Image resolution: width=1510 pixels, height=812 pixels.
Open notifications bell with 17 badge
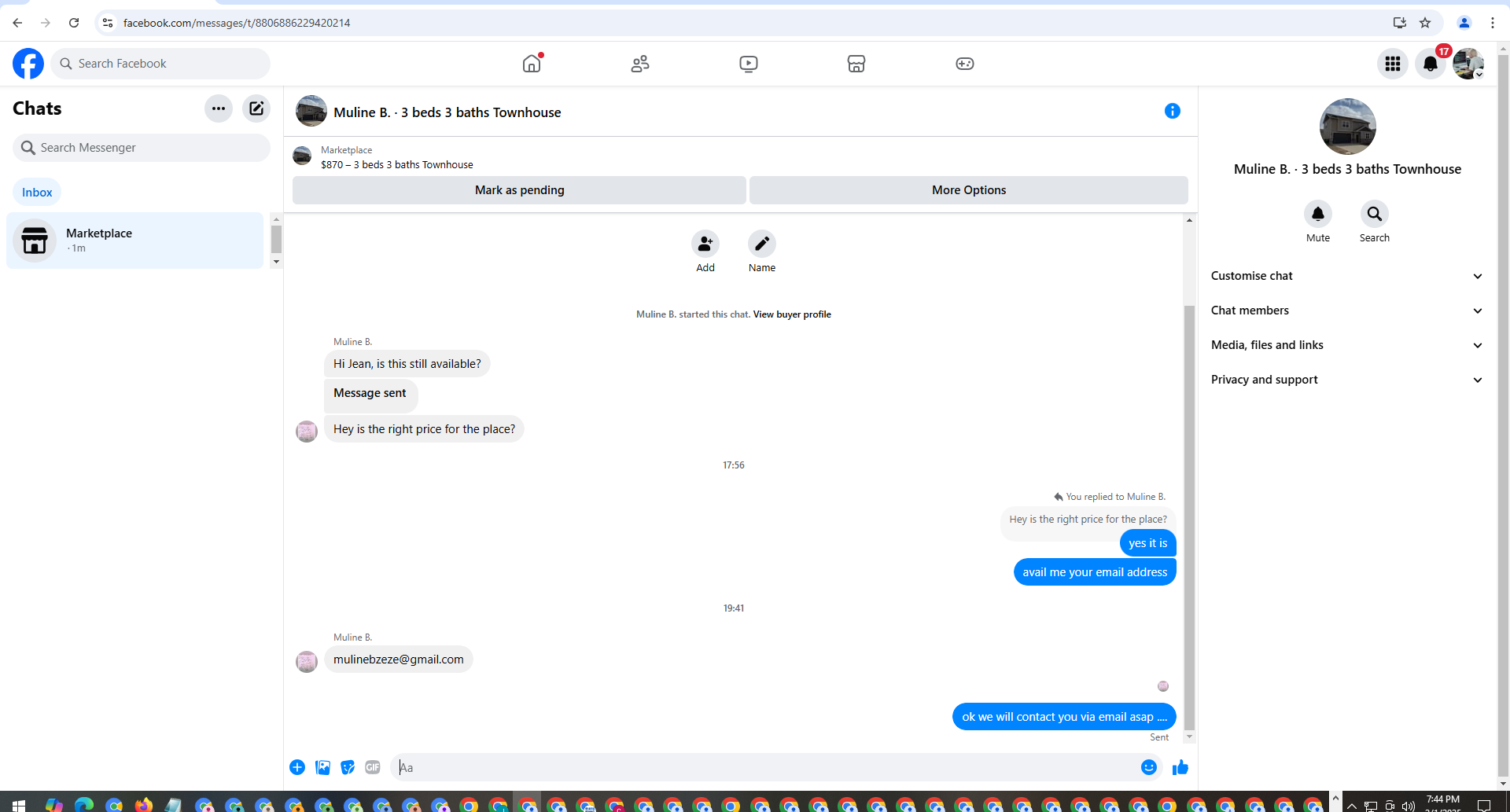click(x=1431, y=64)
